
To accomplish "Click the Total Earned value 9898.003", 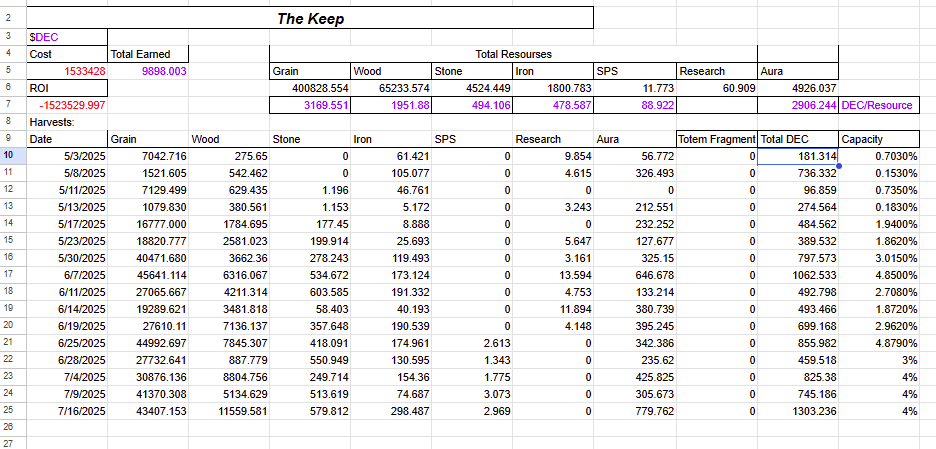I will click(147, 71).
